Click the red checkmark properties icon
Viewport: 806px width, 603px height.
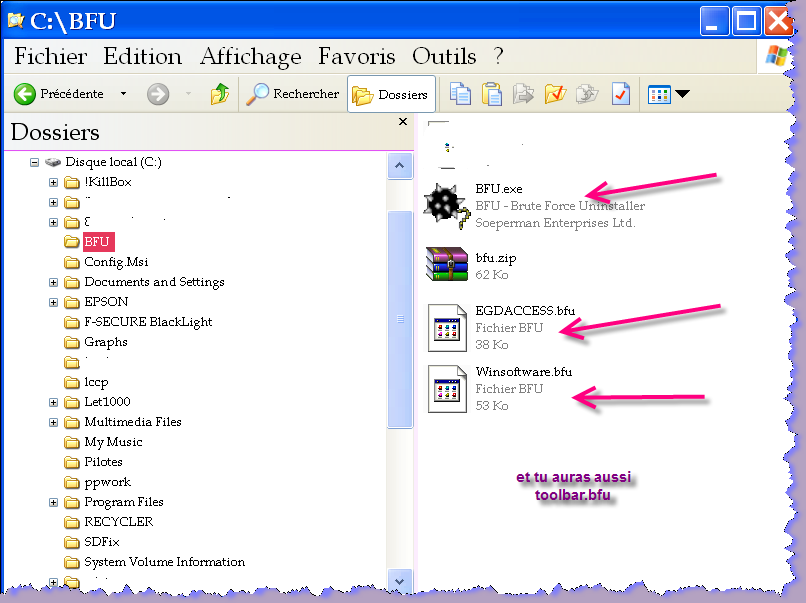pos(621,94)
